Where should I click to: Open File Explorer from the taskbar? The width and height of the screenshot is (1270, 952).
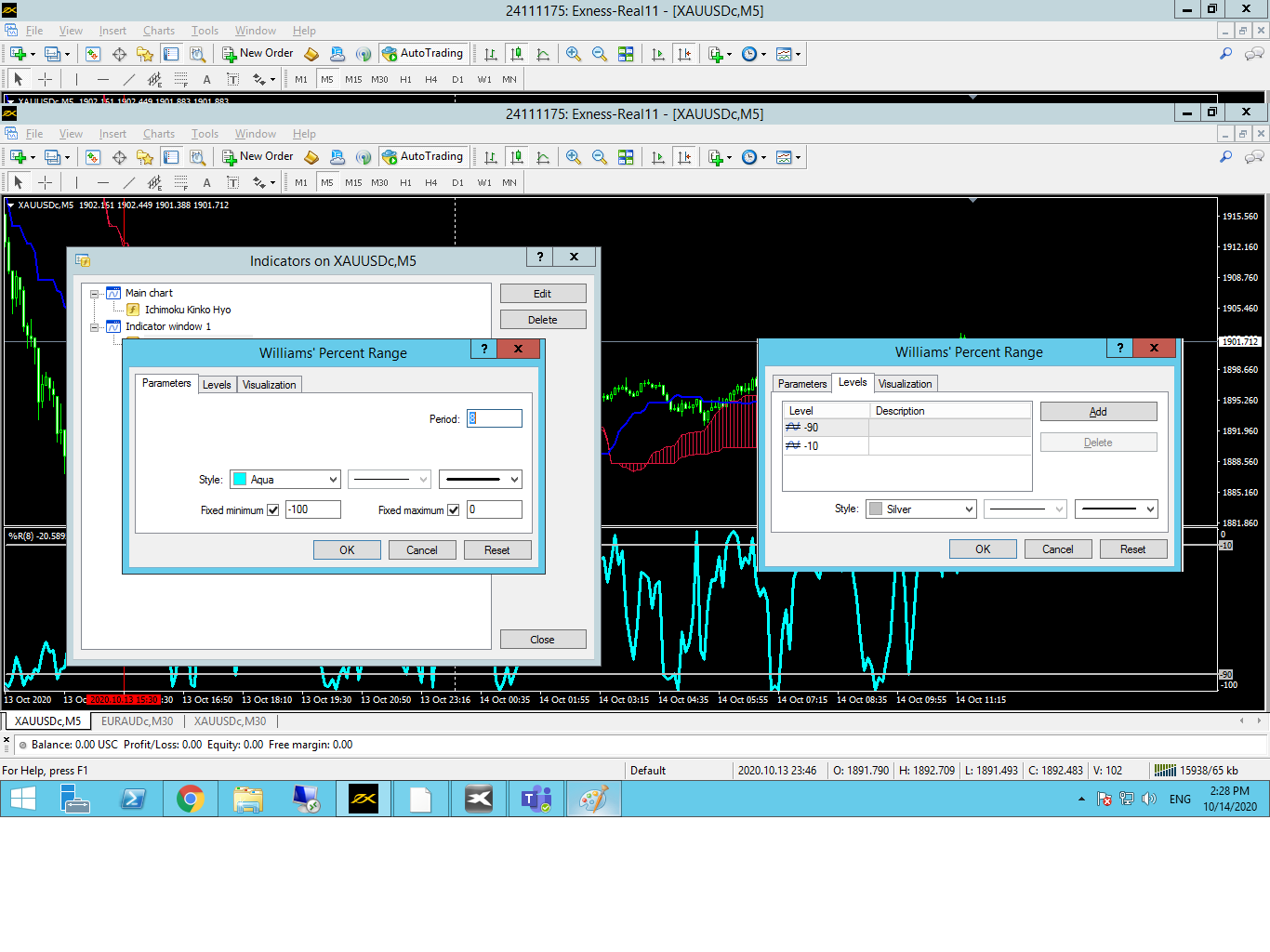248,799
